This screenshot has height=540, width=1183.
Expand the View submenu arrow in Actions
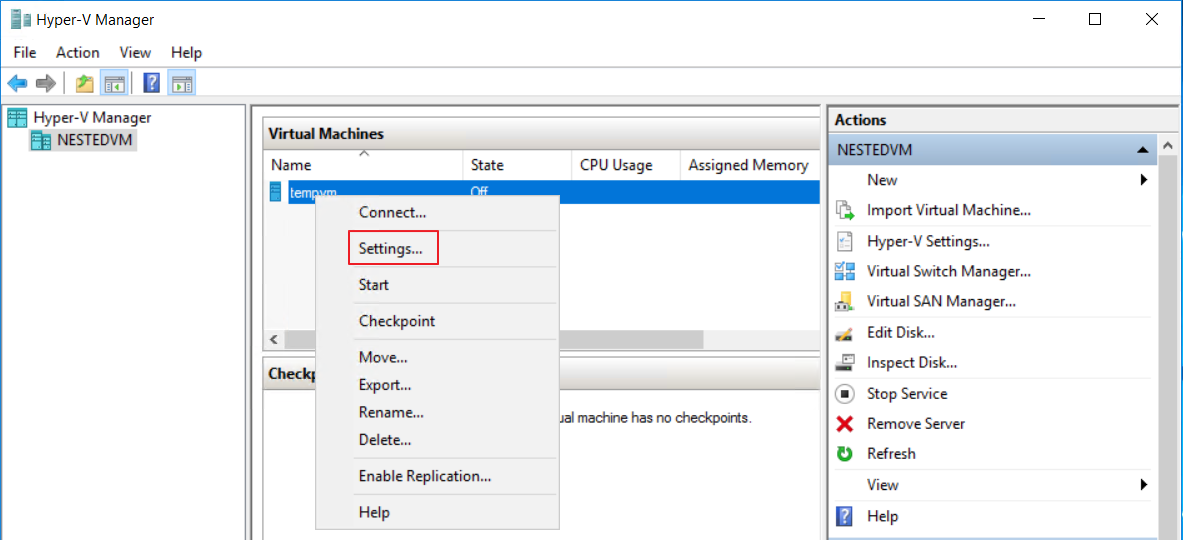click(1143, 485)
